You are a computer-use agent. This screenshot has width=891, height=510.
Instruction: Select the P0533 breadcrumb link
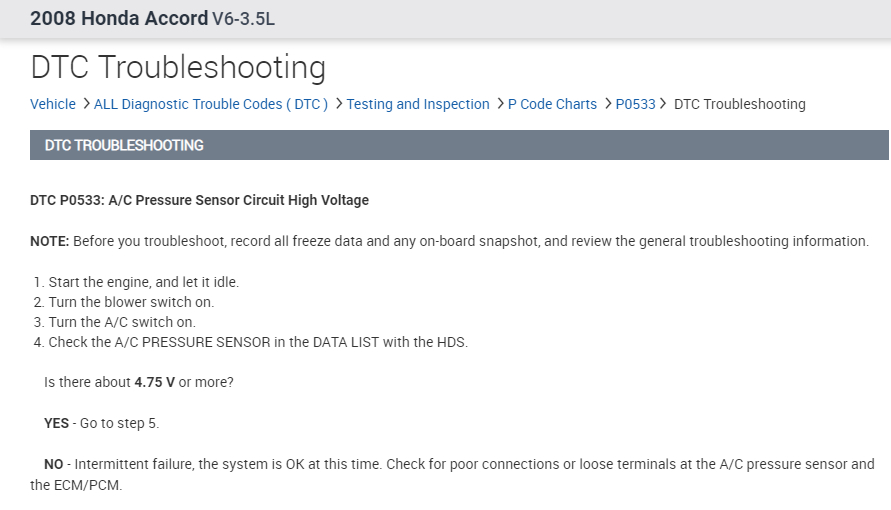tap(635, 104)
